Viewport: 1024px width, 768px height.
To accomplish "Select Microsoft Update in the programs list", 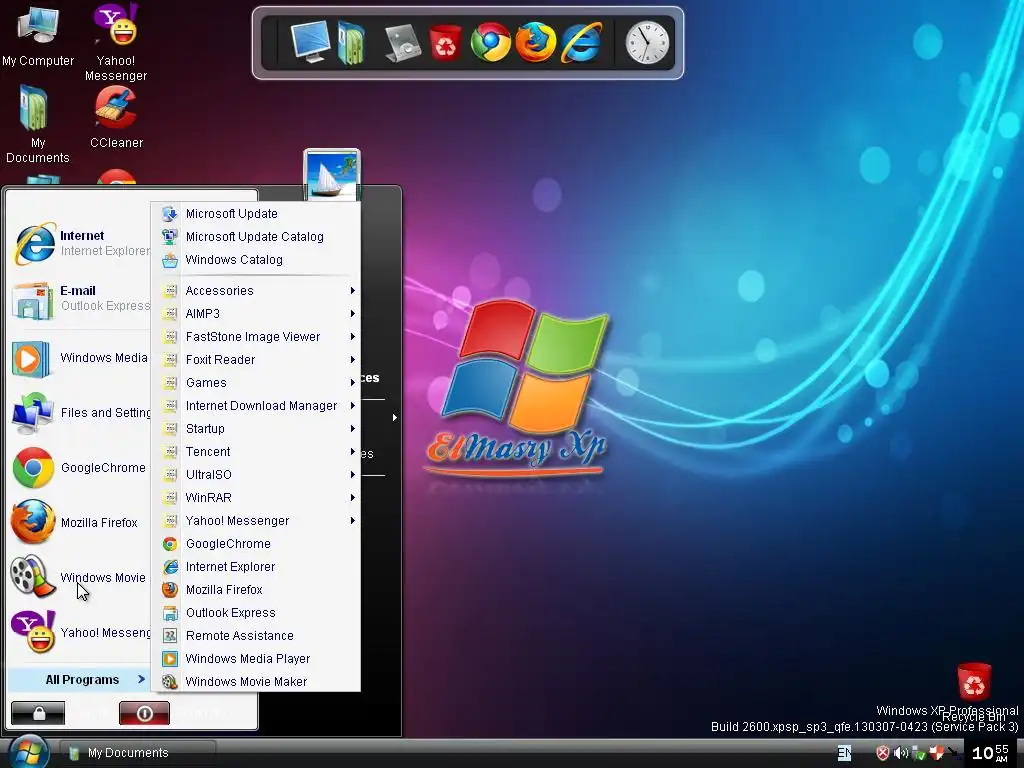I will [256, 214].
